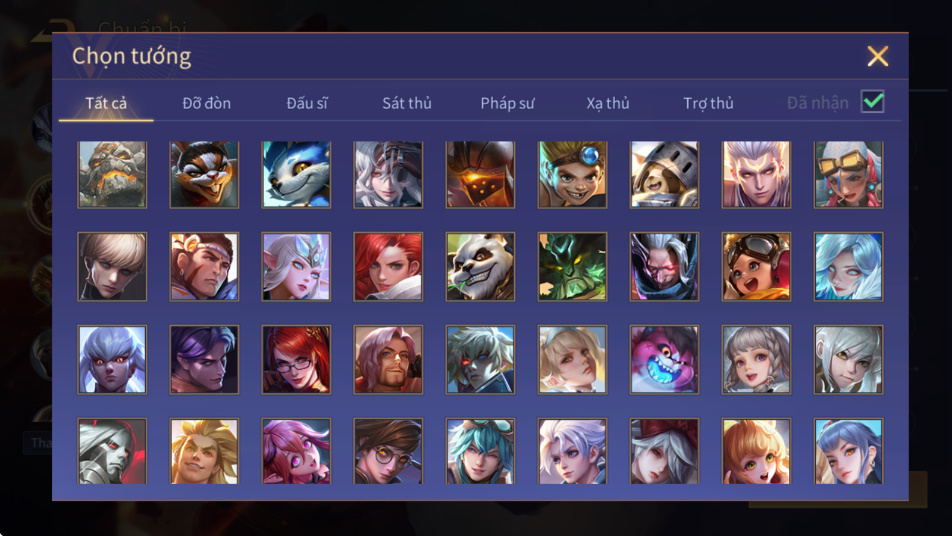Choose the panda hero portrait
This screenshot has width=952, height=536.
[480, 266]
